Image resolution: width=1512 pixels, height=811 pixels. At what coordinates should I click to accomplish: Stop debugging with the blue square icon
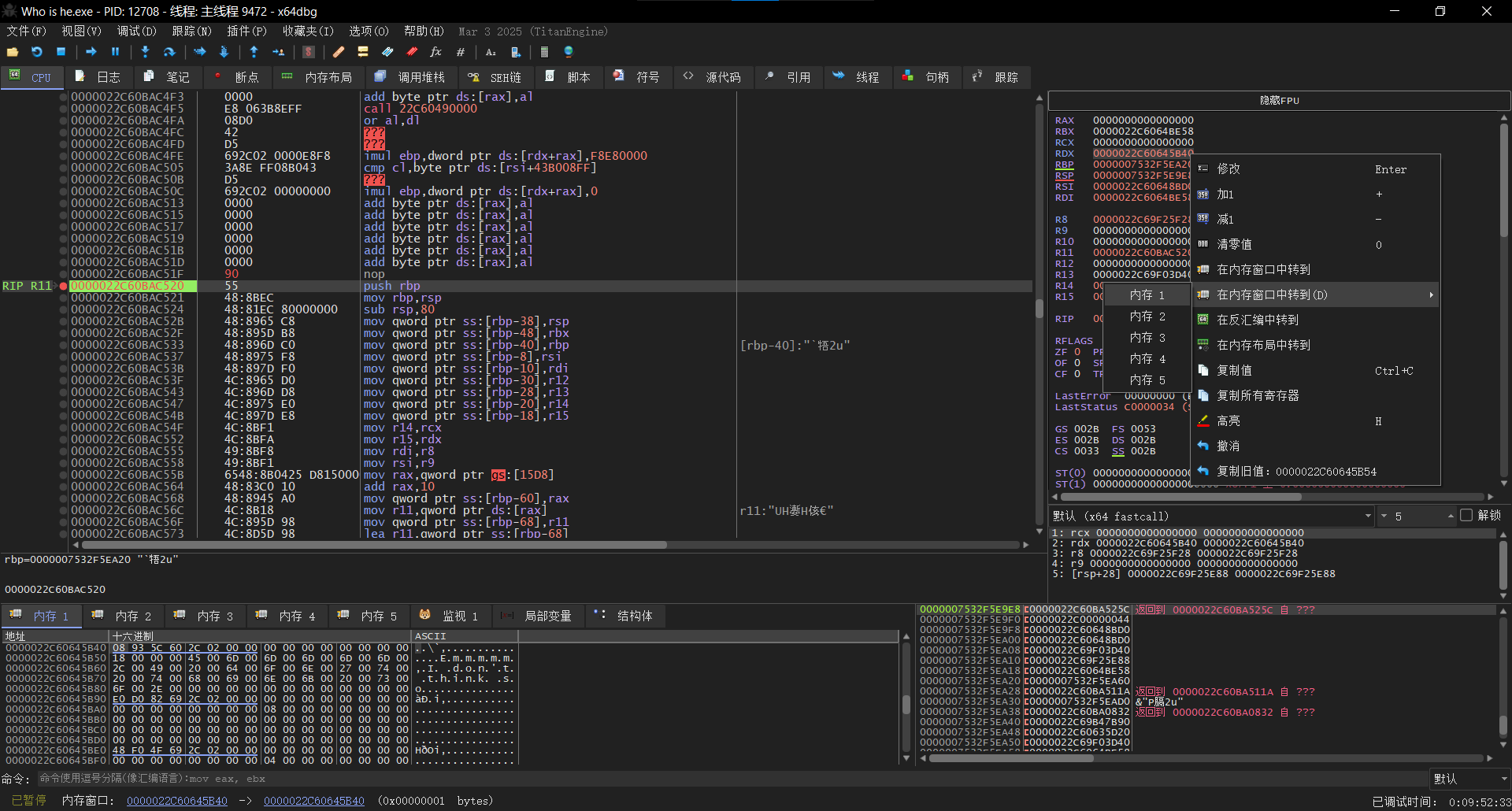click(x=61, y=52)
